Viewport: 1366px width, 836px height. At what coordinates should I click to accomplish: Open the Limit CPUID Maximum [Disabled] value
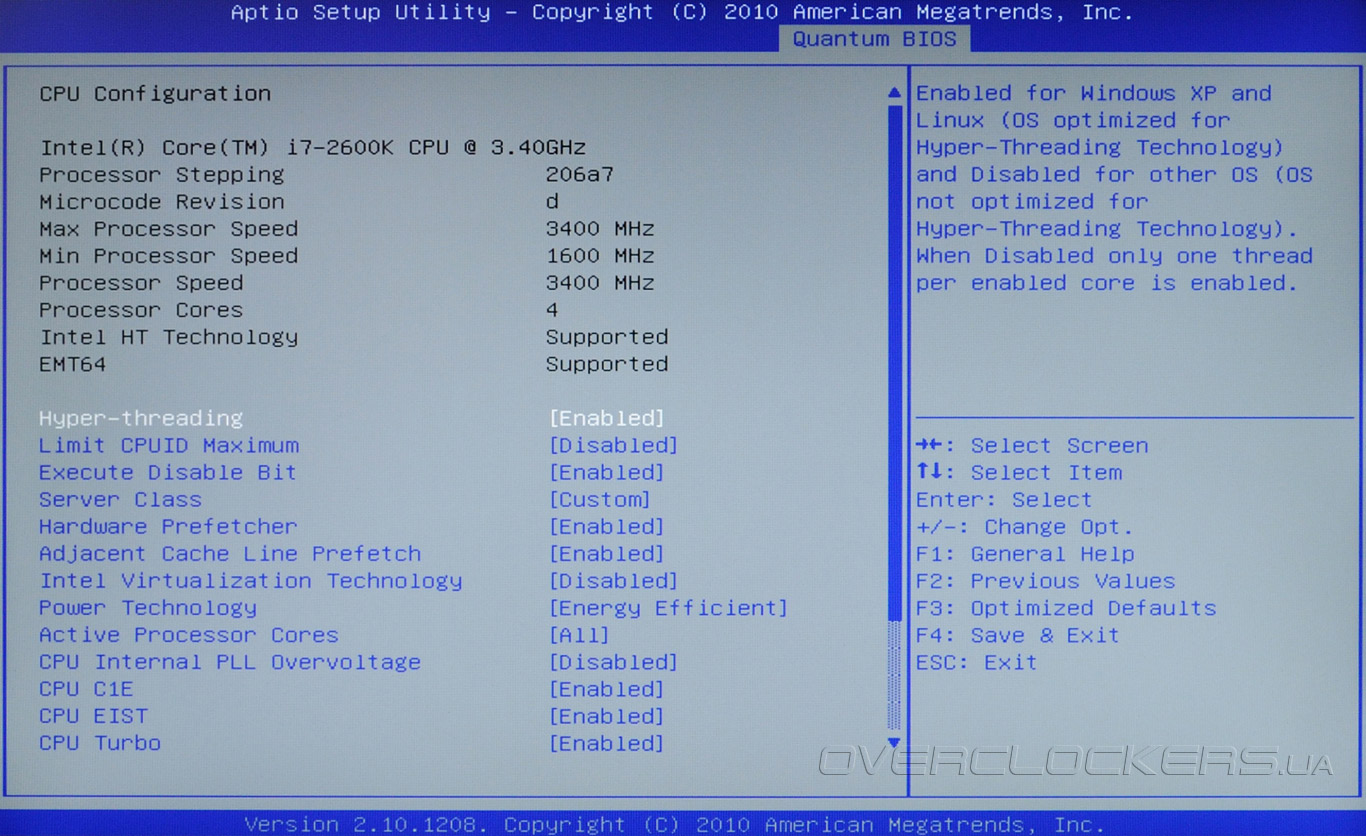[613, 445]
